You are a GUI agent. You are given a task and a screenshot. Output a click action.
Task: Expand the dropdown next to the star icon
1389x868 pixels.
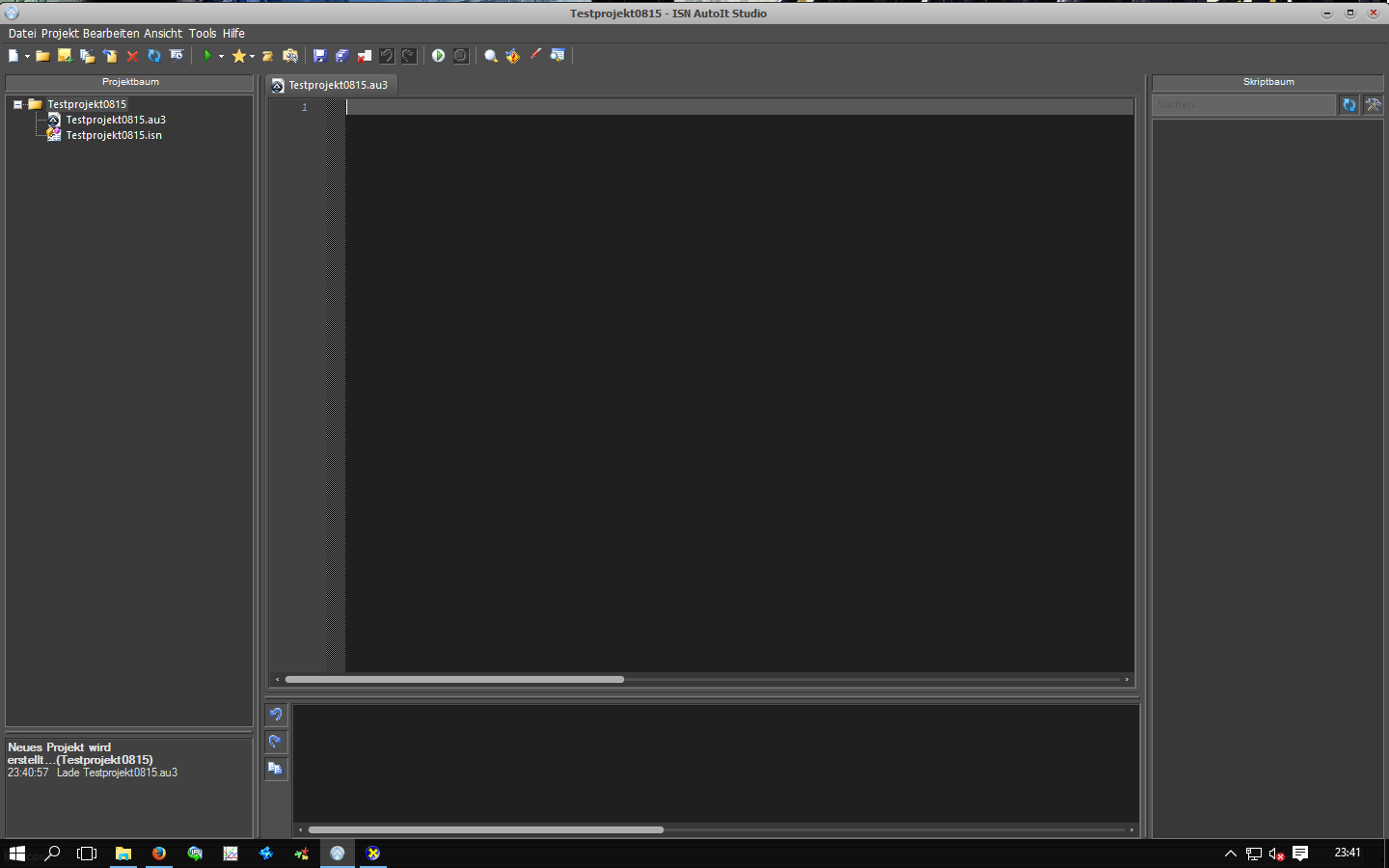(253, 56)
